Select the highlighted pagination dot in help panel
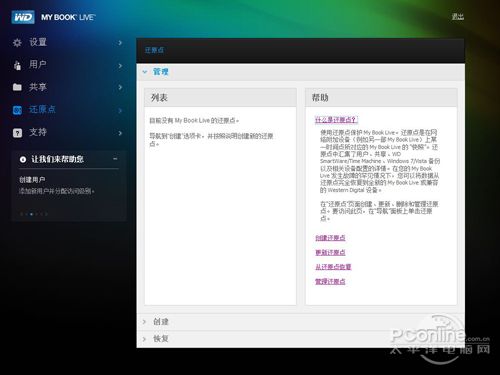 [x=31, y=214]
